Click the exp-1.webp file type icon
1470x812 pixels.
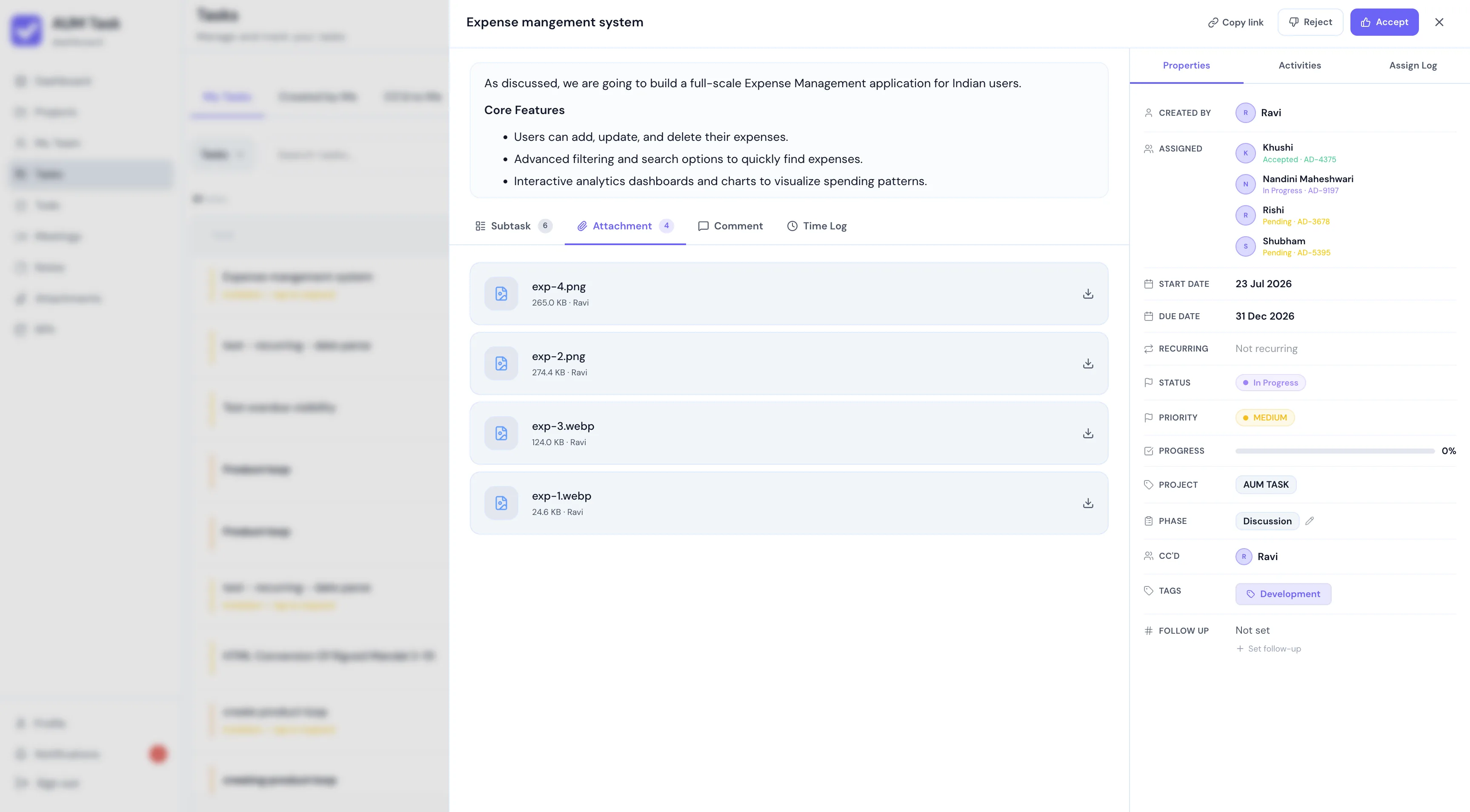501,503
